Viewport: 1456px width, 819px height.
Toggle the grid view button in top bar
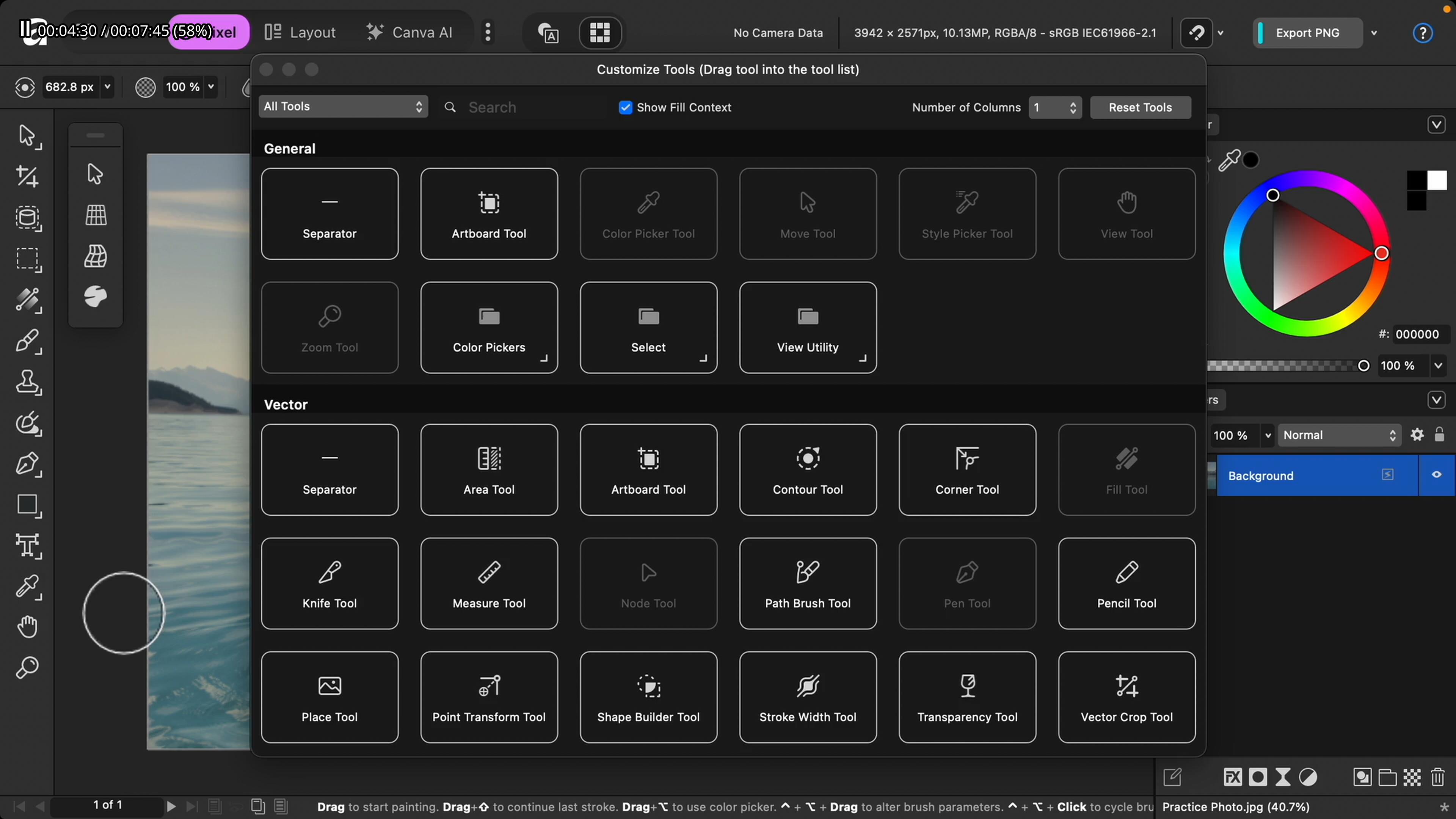click(x=600, y=32)
